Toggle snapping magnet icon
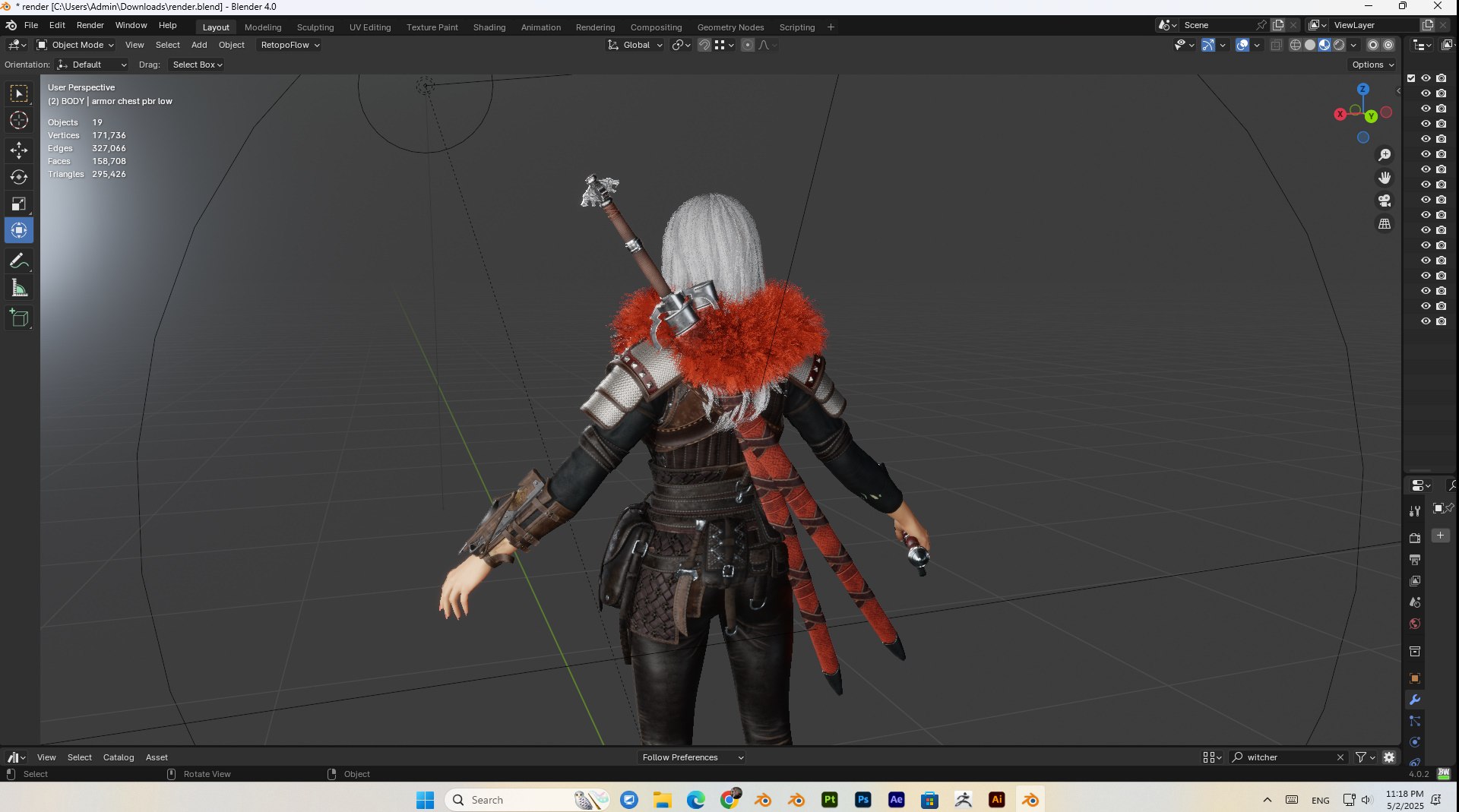The height and width of the screenshot is (812, 1459). [704, 45]
